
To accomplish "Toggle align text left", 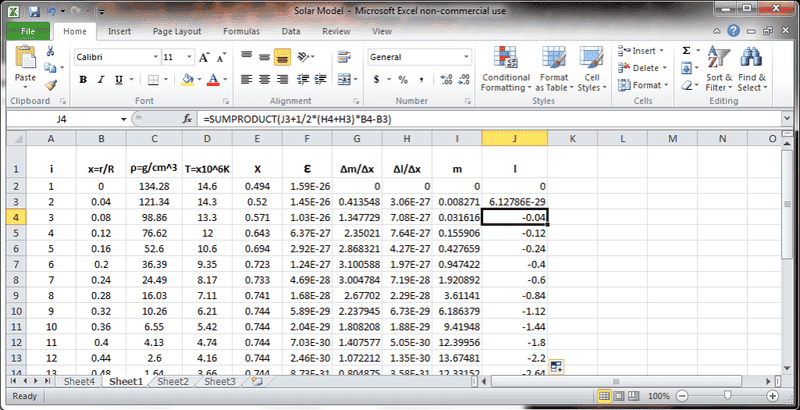I will 247,80.
